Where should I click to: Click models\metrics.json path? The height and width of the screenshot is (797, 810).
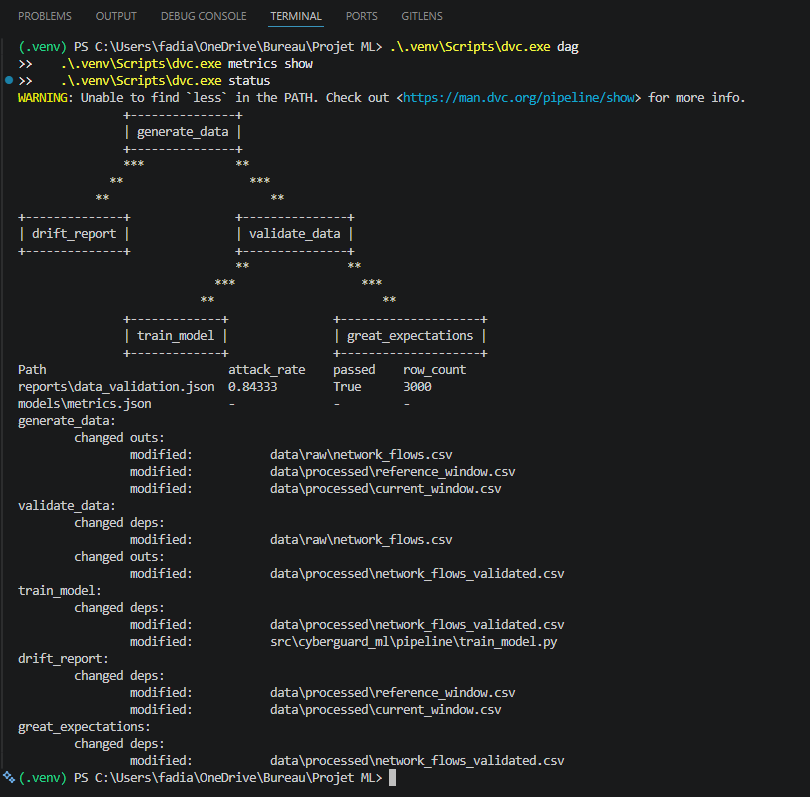tap(85, 404)
